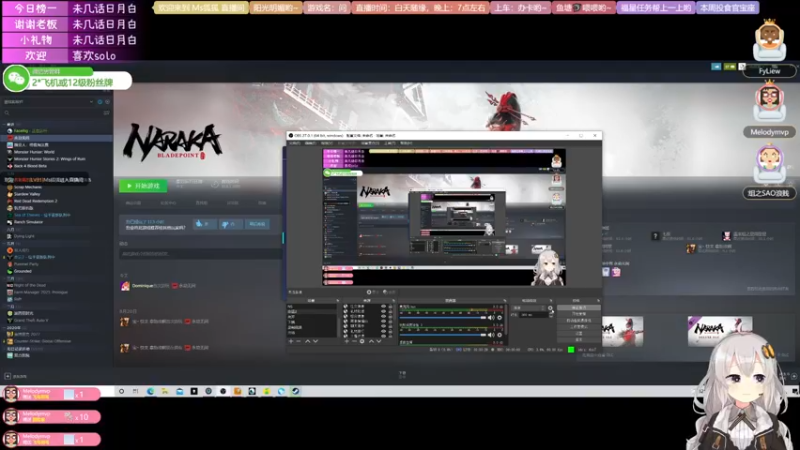Toggle lock of fourth OBS source
The height and width of the screenshot is (450, 800).
(390, 321)
